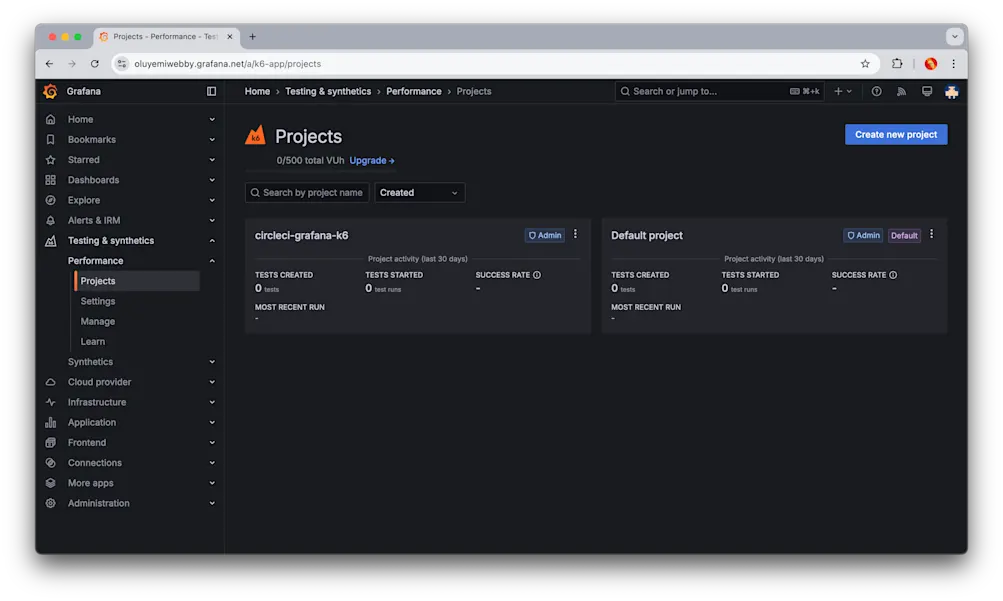Open the Created sort dropdown
Screen dimensions: 1003x601
(x=419, y=192)
